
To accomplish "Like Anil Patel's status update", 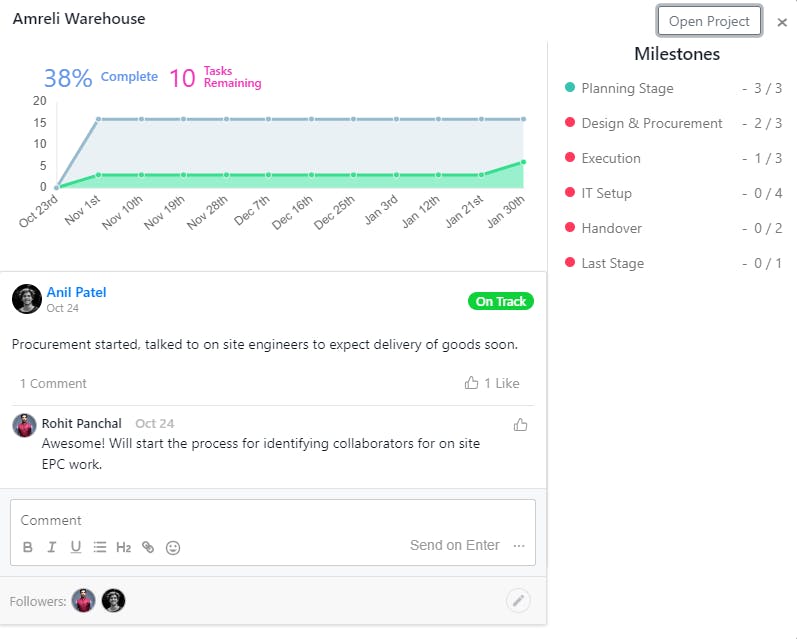I will tap(492, 383).
